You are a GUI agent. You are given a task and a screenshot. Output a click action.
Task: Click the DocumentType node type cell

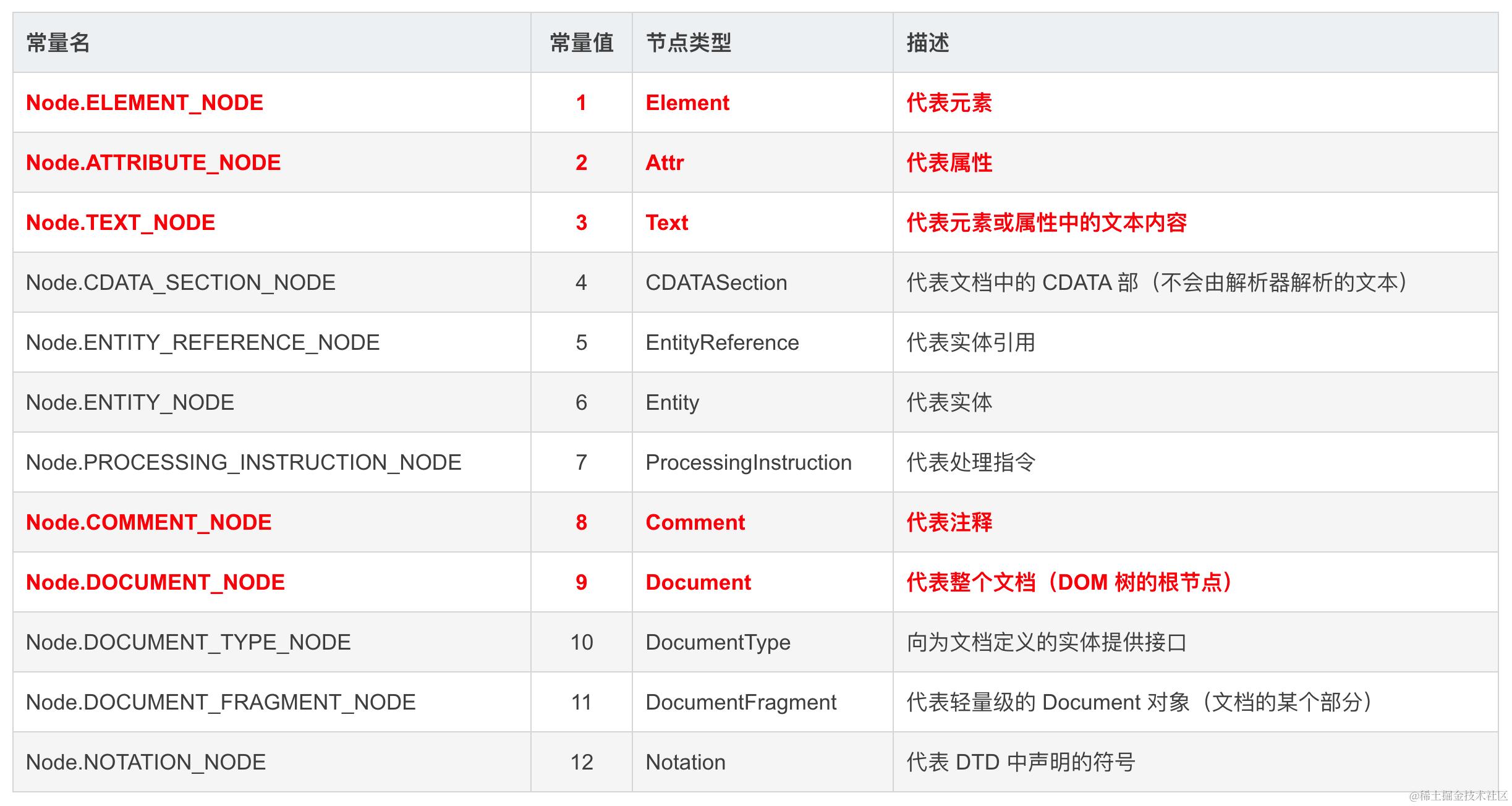tap(718, 642)
